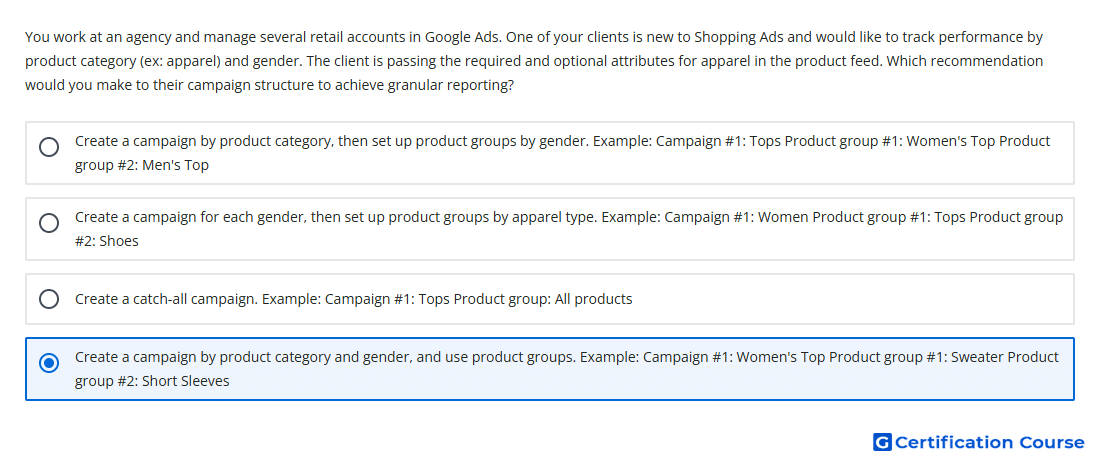Click the question paragraph about Shopping Ads
Viewport: 1100px width, 461px height.
tap(534, 61)
